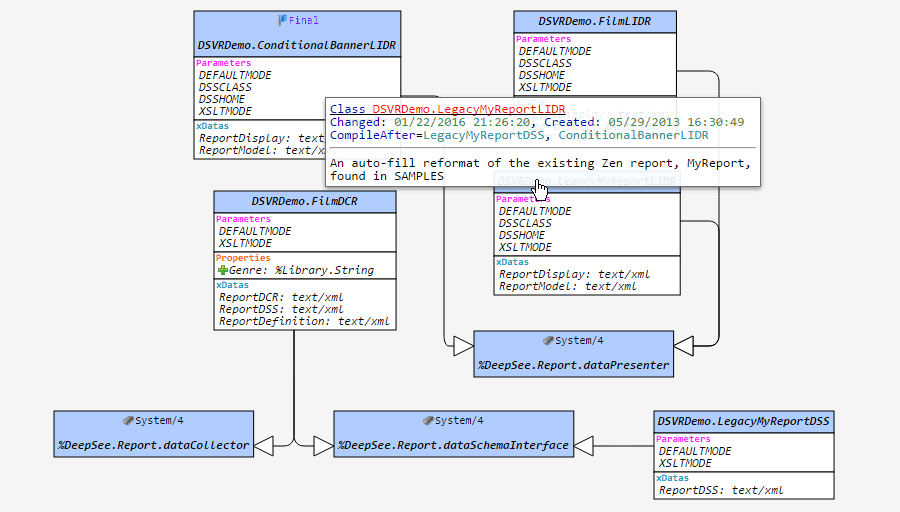900x512 pixels.
Task: Collapse the Parameters section in FilmLIDR
Action: pos(543,39)
